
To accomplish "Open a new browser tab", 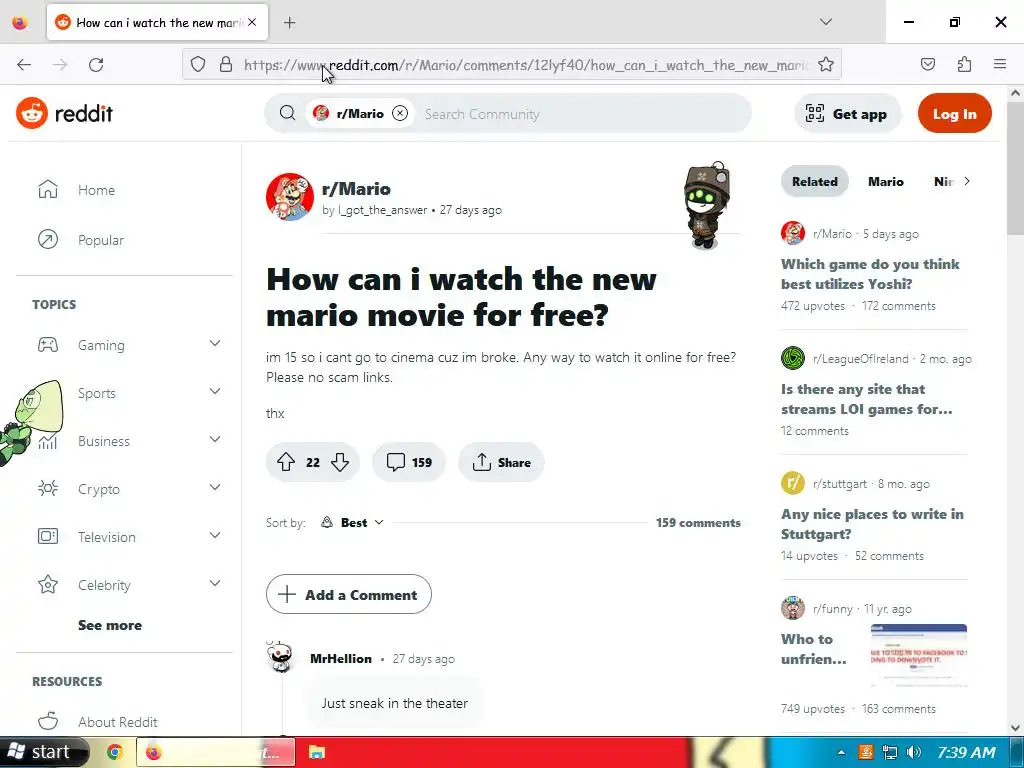I will point(289,23).
